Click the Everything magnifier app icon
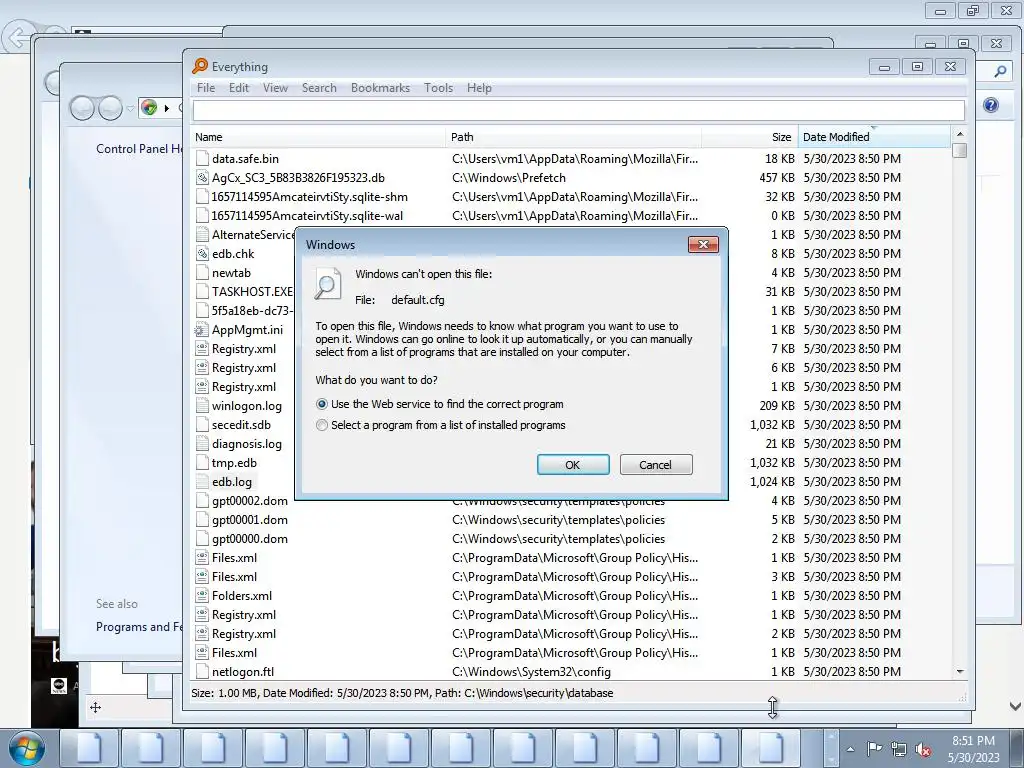 [200, 66]
